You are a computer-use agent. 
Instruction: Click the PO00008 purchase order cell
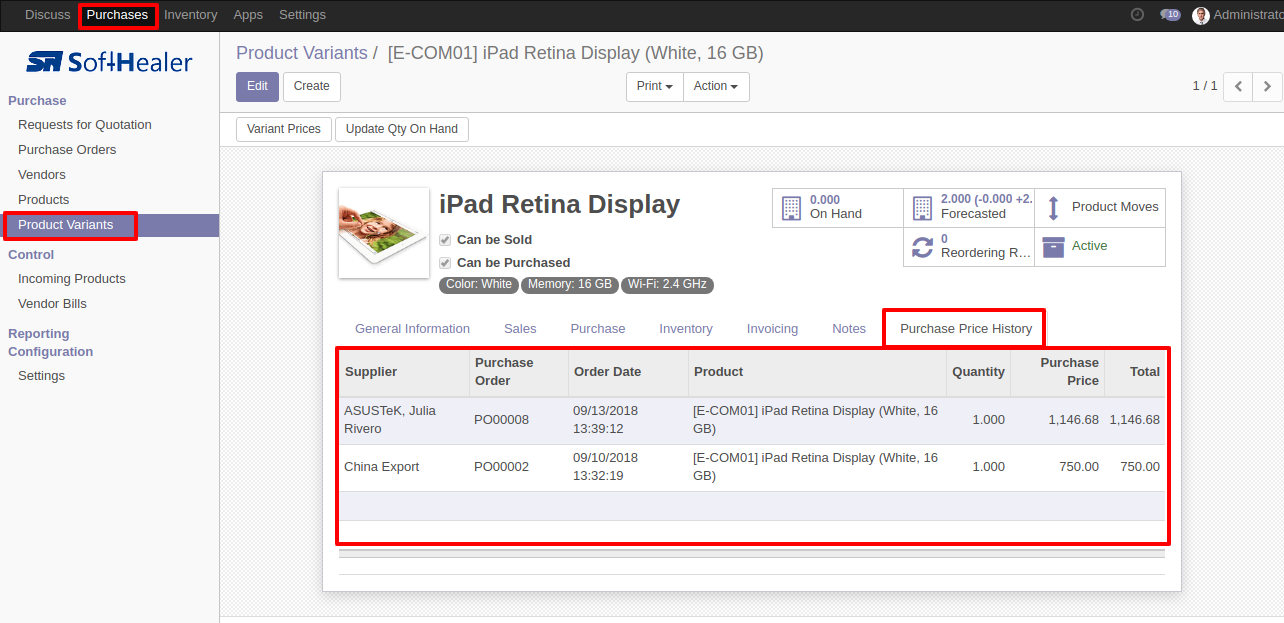tap(519, 420)
